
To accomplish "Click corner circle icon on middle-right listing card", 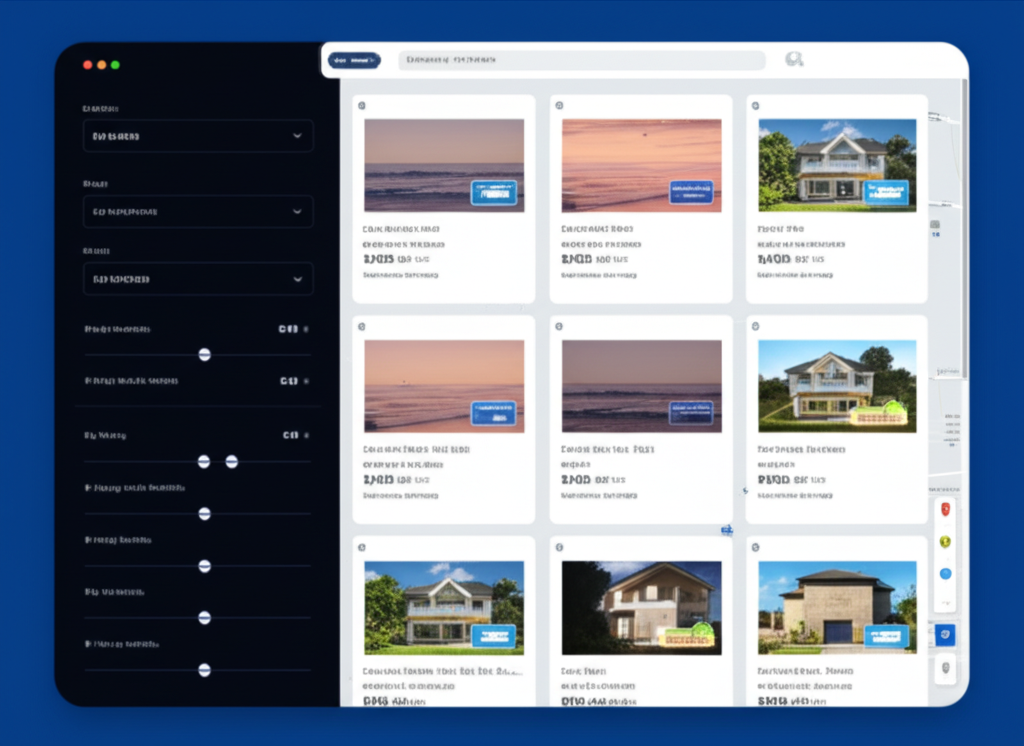I will coord(756,326).
